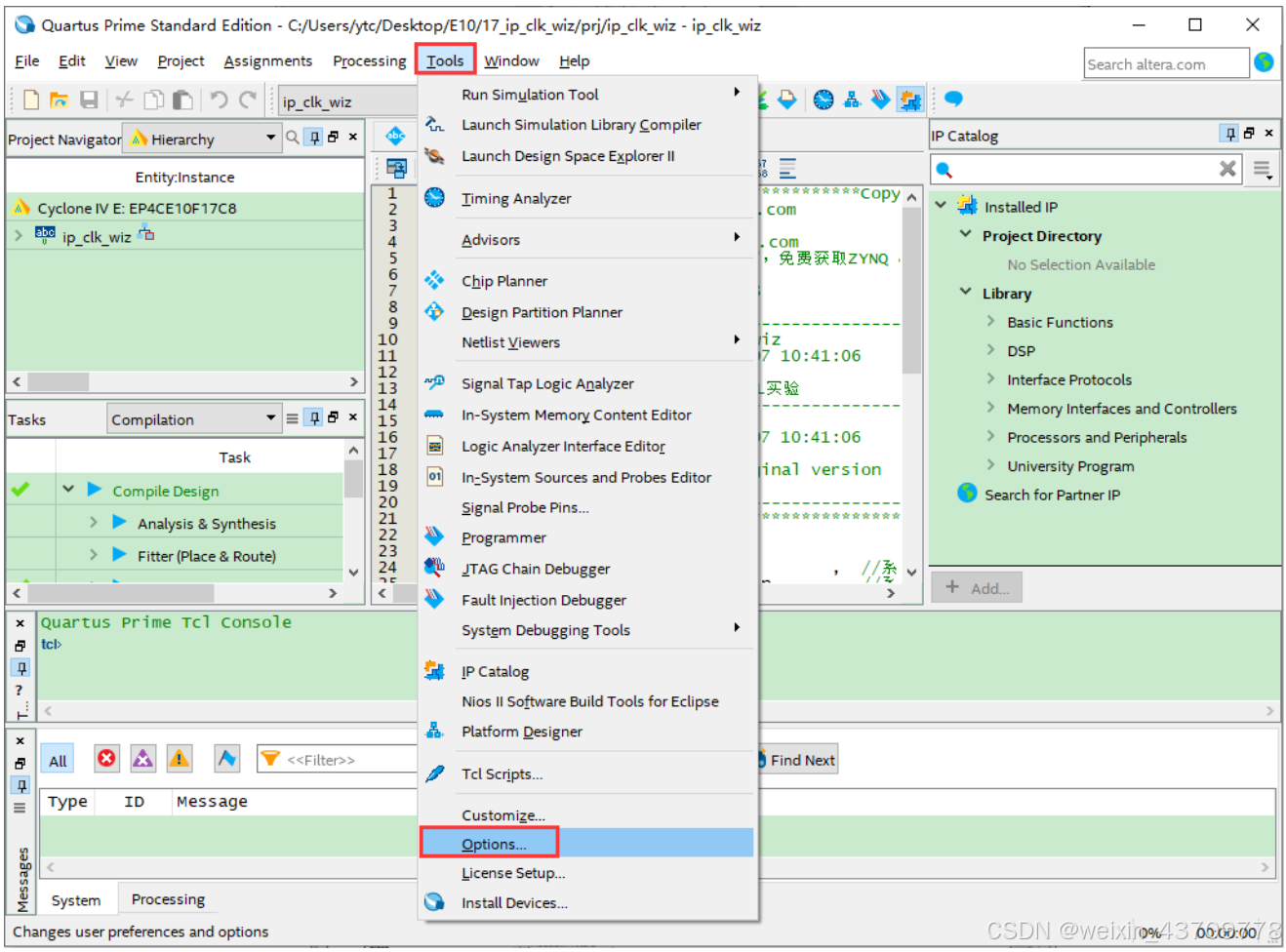Open the Processing menu
Image resolution: width=1286 pixels, height=952 pixels.
(369, 60)
